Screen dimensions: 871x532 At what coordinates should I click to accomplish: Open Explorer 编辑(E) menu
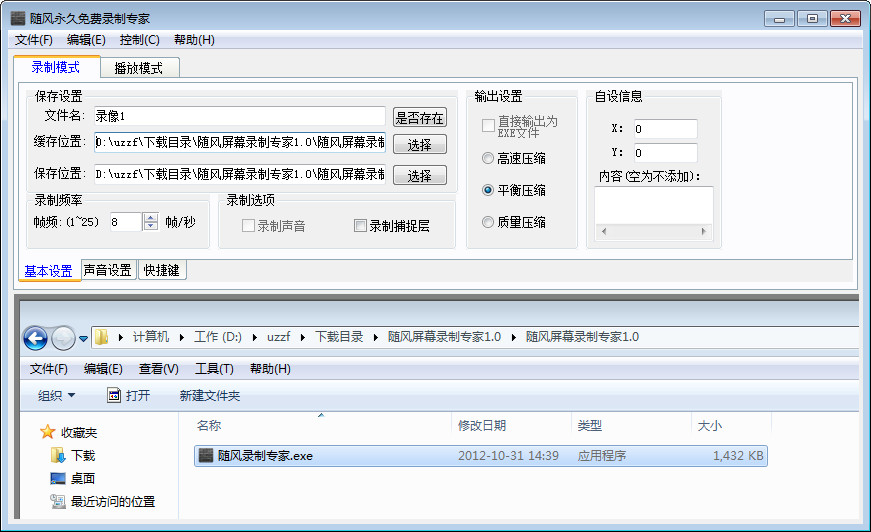(103, 369)
